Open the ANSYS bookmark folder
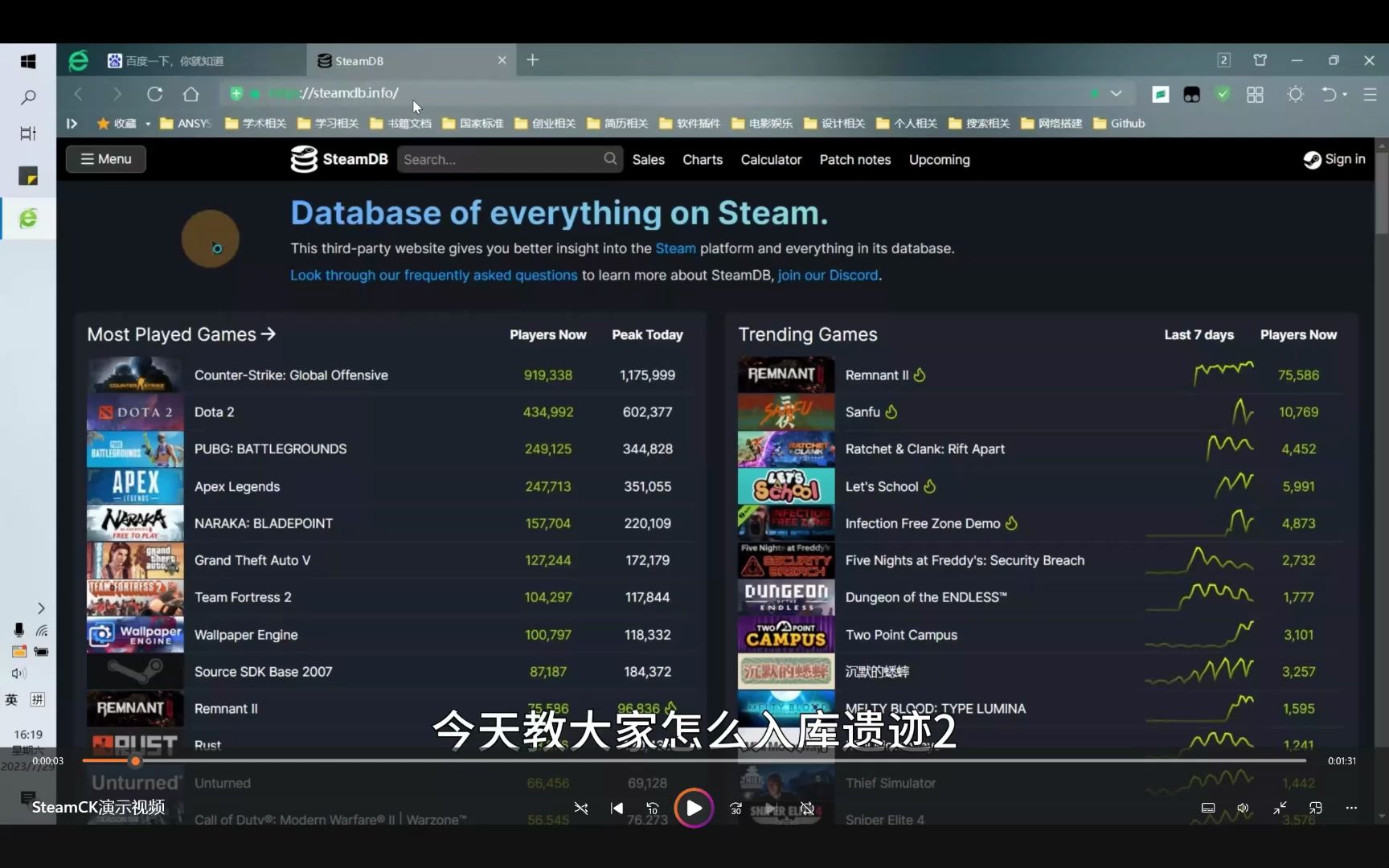 [186, 123]
